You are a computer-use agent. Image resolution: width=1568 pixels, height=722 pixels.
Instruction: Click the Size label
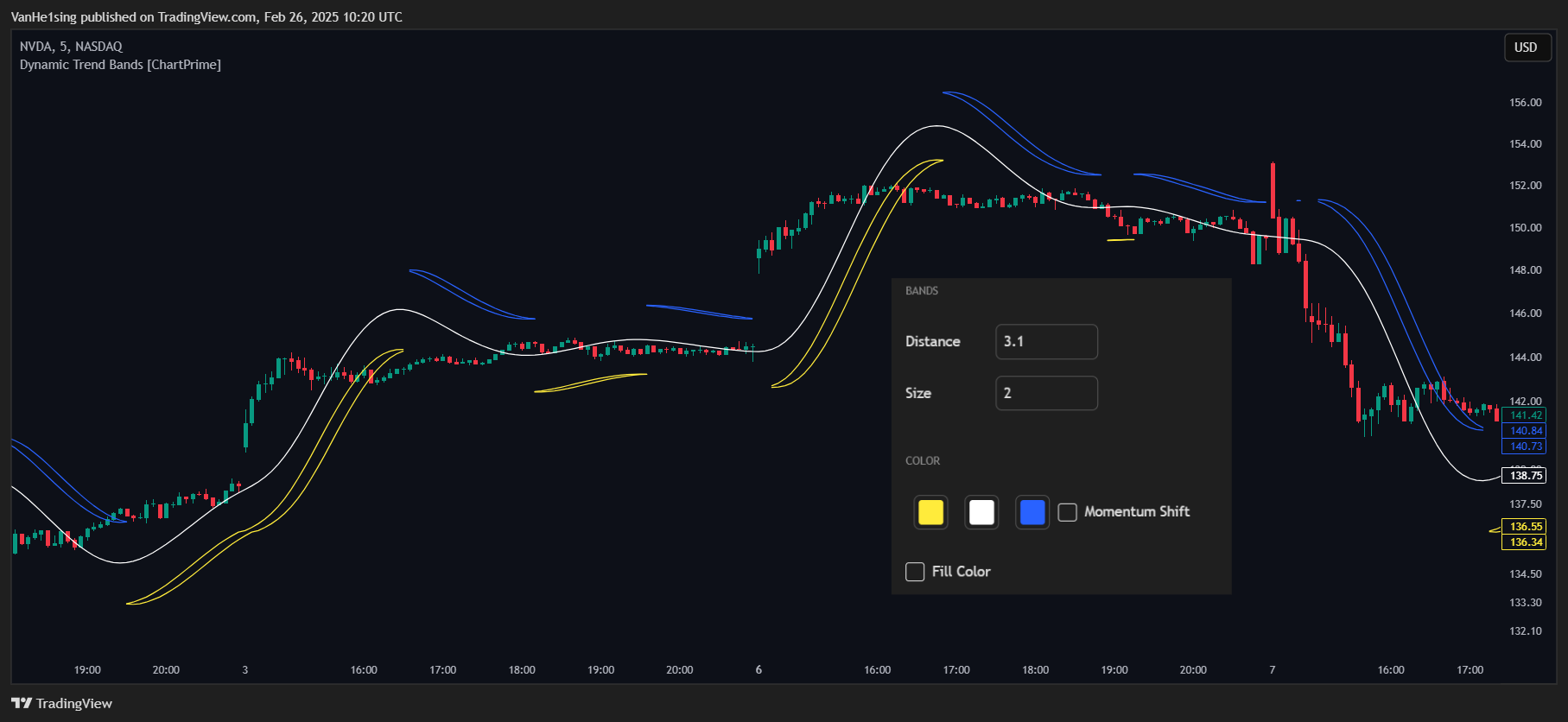coord(918,393)
